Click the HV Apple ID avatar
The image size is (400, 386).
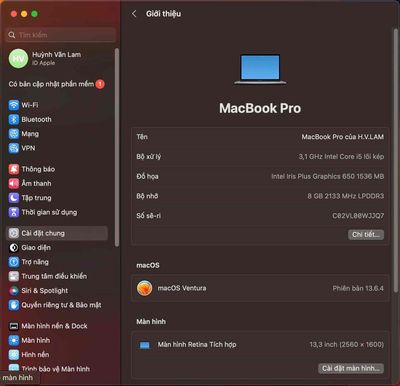pyautogui.click(x=18, y=59)
